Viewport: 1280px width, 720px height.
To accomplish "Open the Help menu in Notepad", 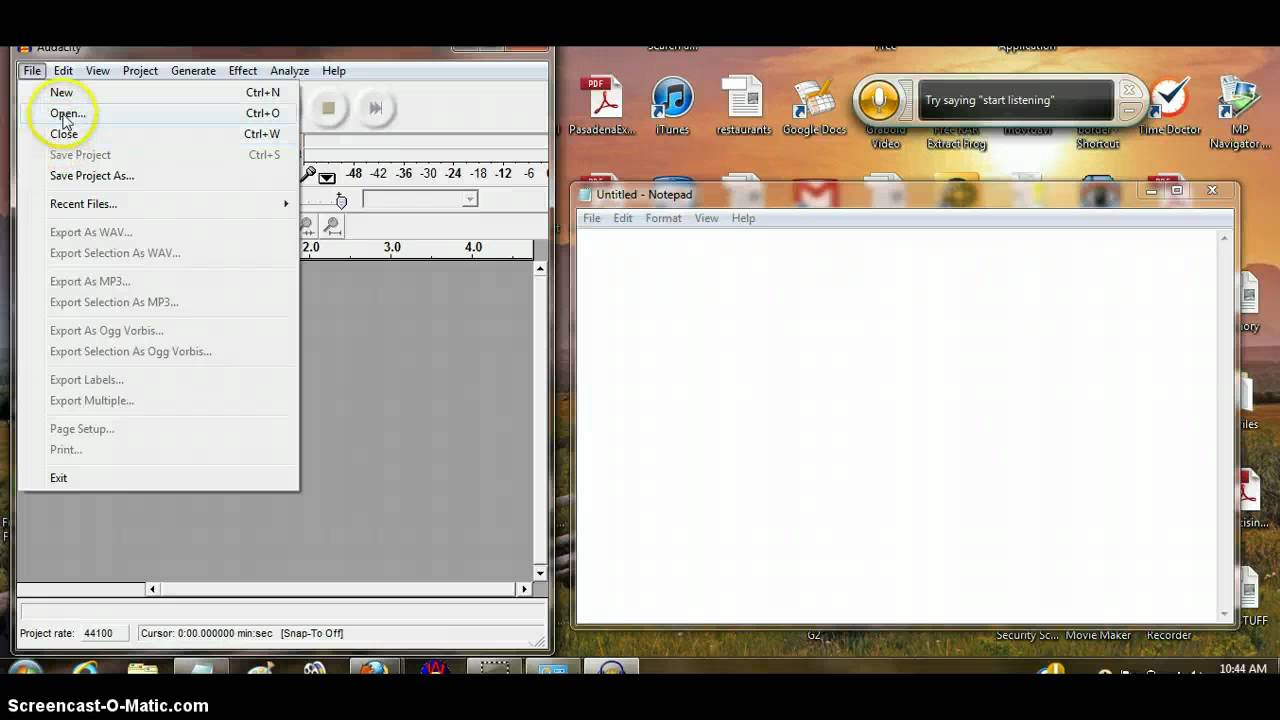I will 743,218.
